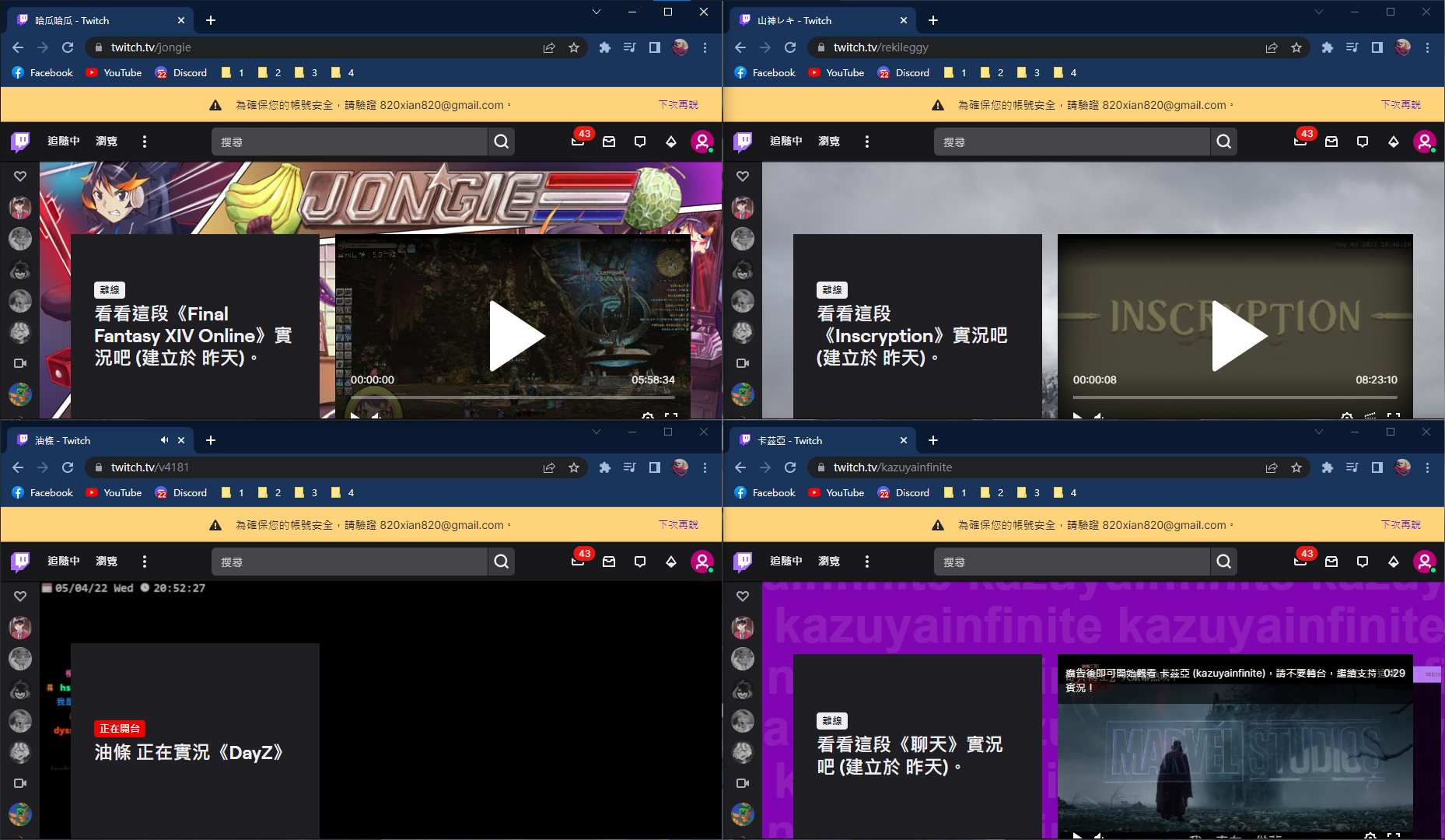Click Prime loot crown with 43 badge in v4181 window
The height and width of the screenshot is (840, 1445).
click(578, 562)
